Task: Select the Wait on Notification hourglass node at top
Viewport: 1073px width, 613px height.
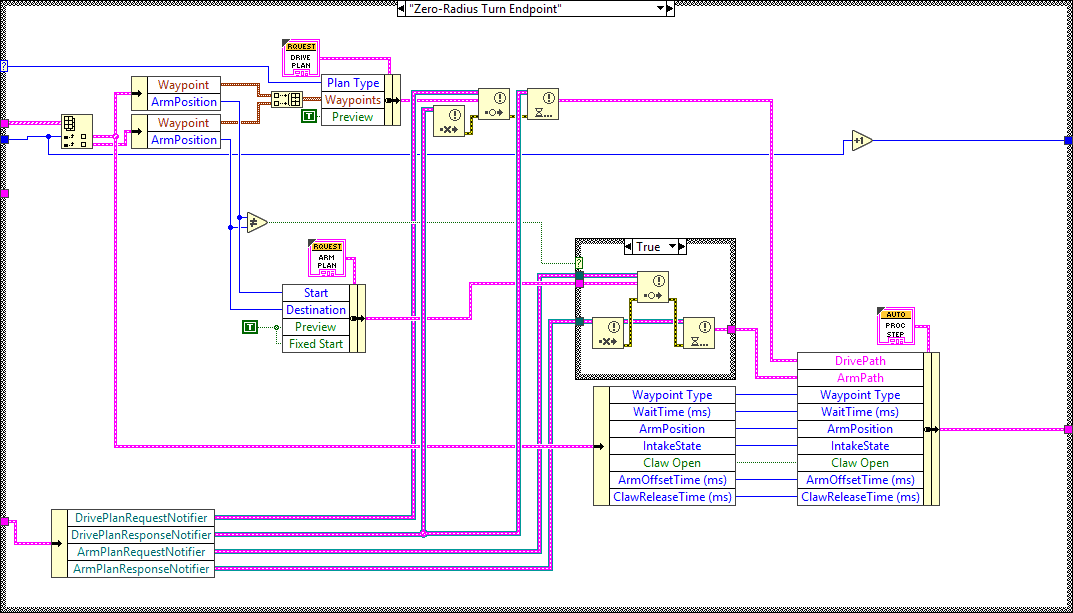Action: pyautogui.click(x=543, y=106)
